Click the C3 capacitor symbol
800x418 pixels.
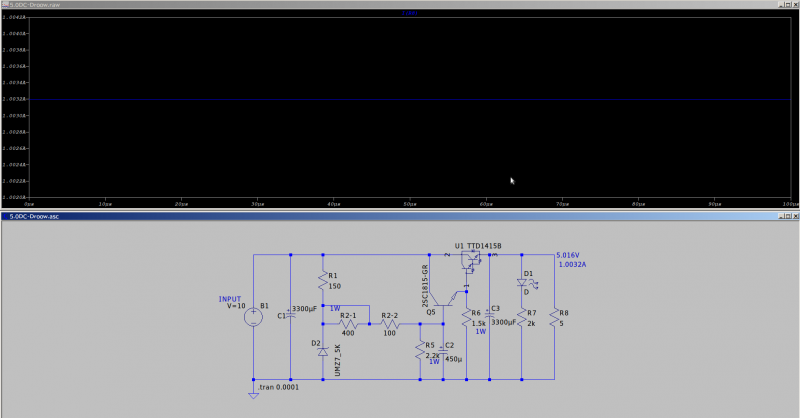(489, 316)
